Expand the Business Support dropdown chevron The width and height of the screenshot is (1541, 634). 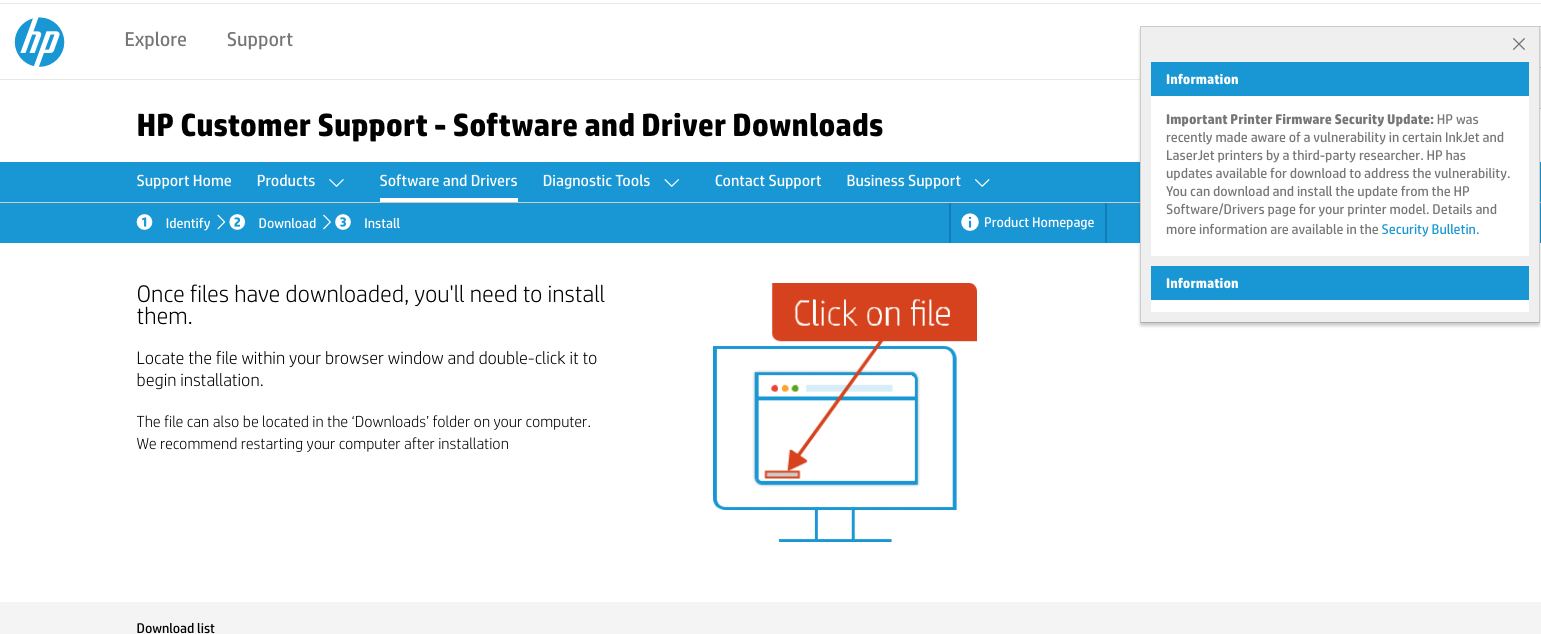982,182
